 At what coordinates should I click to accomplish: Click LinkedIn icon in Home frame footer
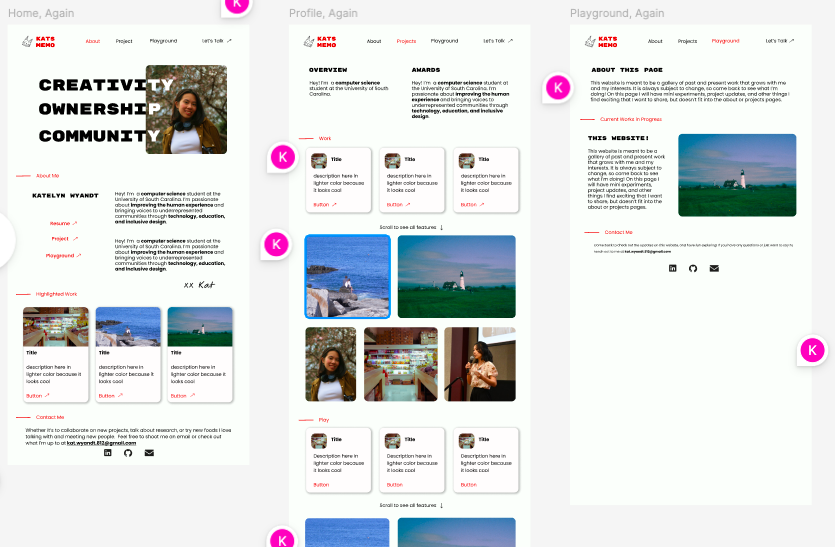[x=108, y=453]
